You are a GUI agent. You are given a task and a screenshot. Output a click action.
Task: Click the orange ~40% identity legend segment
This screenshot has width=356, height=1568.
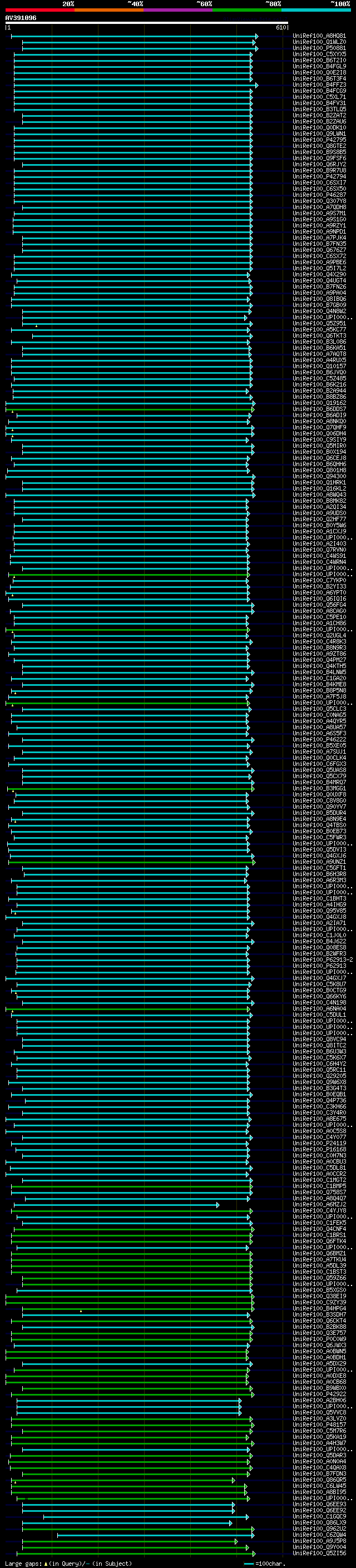109,10
